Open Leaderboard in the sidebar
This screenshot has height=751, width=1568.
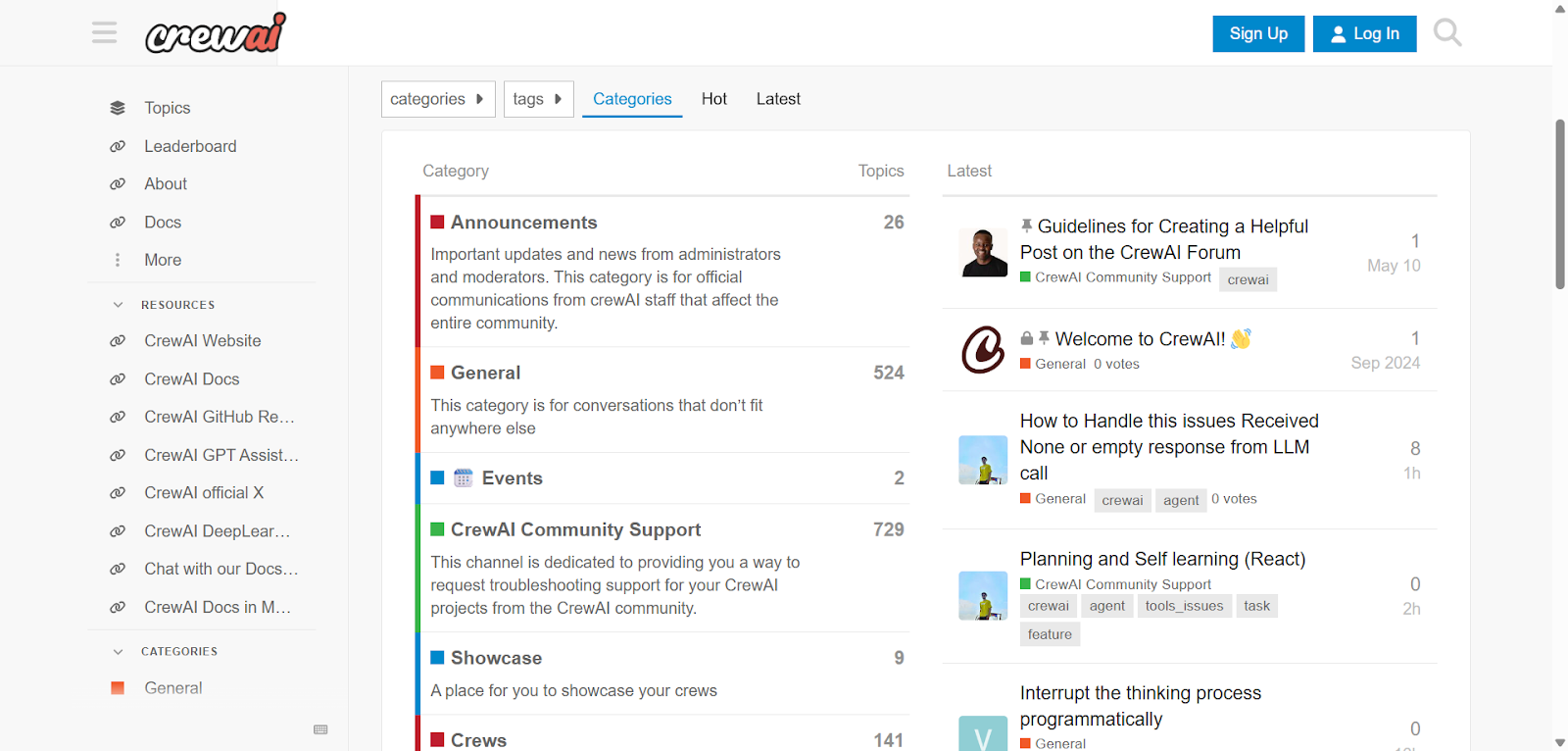(190, 146)
